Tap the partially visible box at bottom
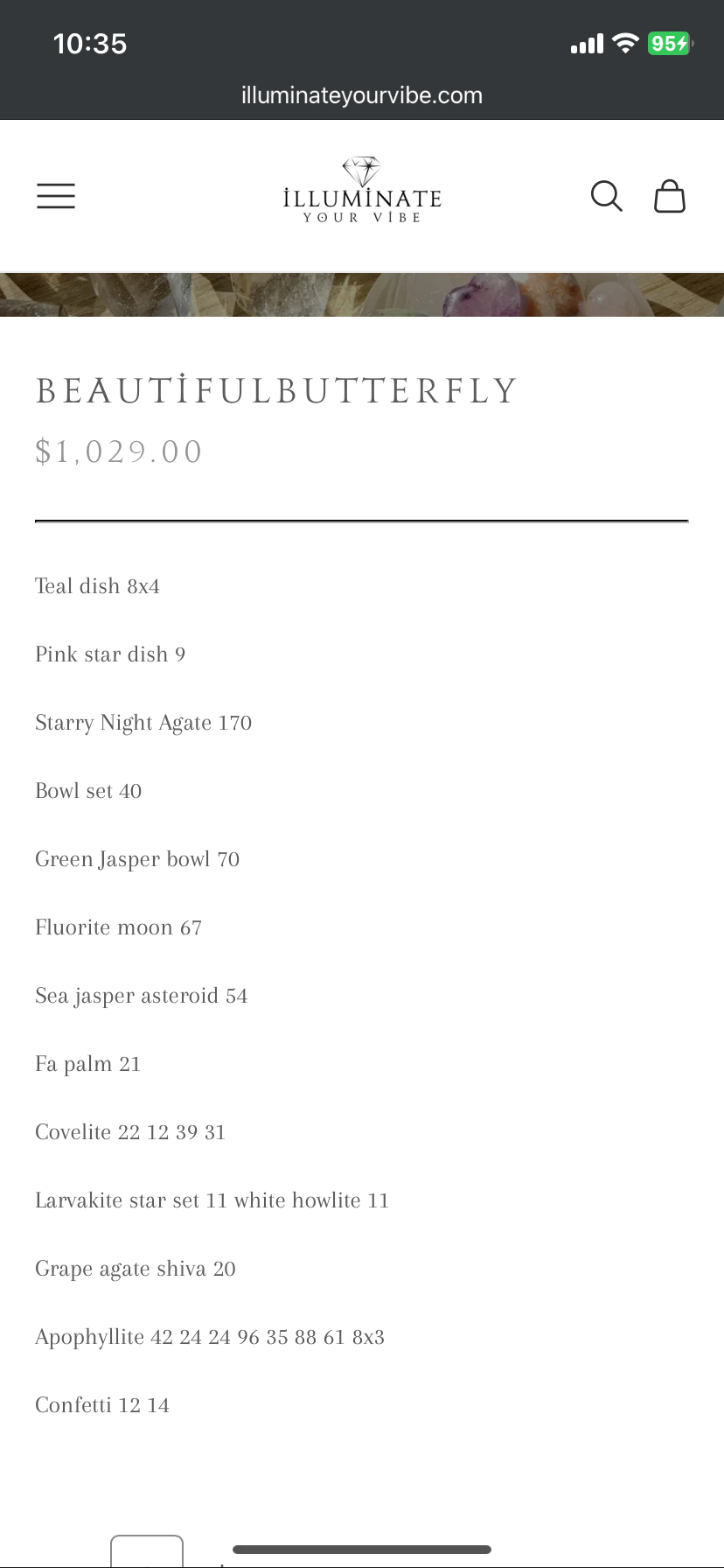Image resolution: width=724 pixels, height=1568 pixels. (x=147, y=1551)
